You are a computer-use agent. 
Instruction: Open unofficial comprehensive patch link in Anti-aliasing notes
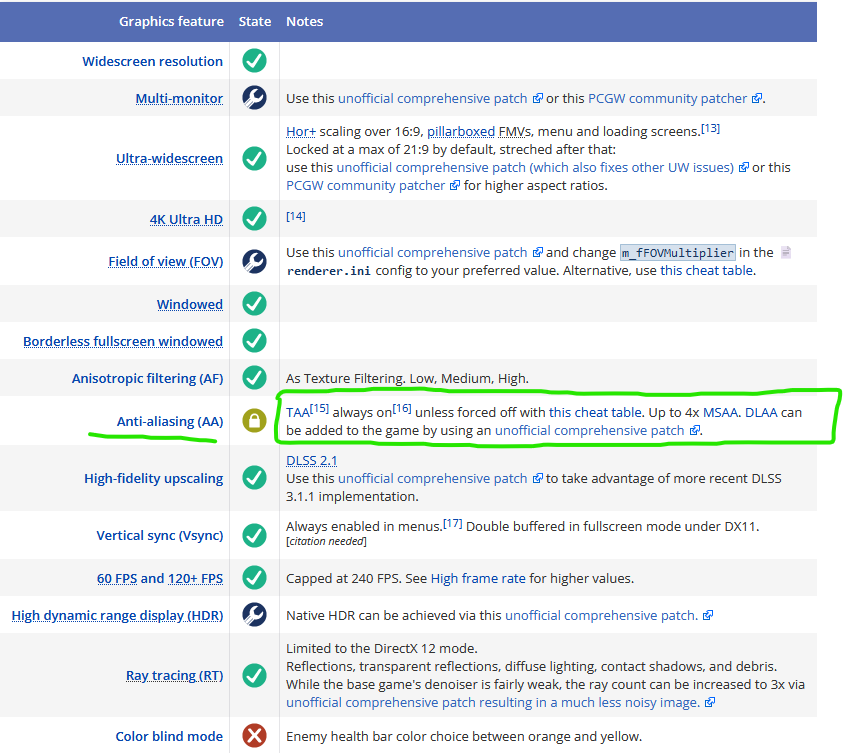point(597,431)
